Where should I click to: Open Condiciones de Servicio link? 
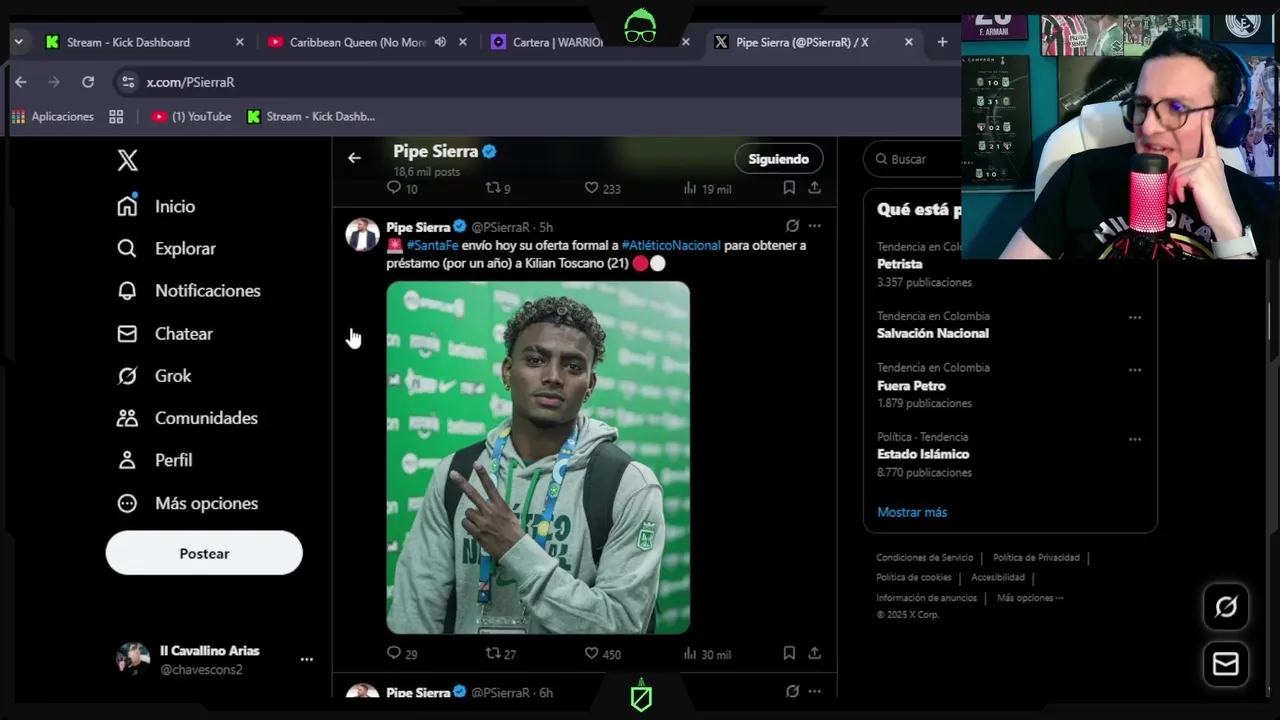(924, 558)
